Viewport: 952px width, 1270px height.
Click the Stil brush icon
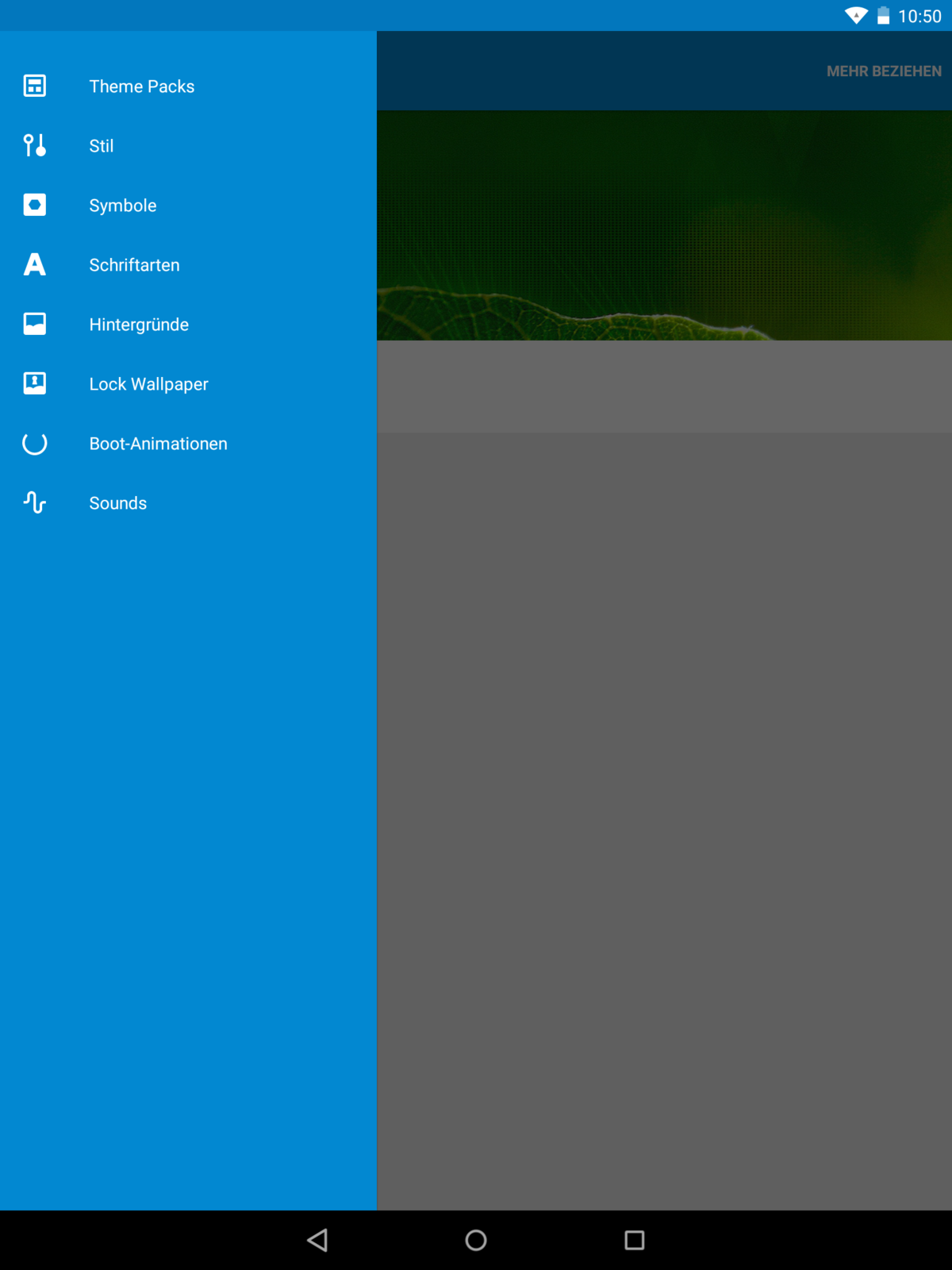tap(35, 145)
